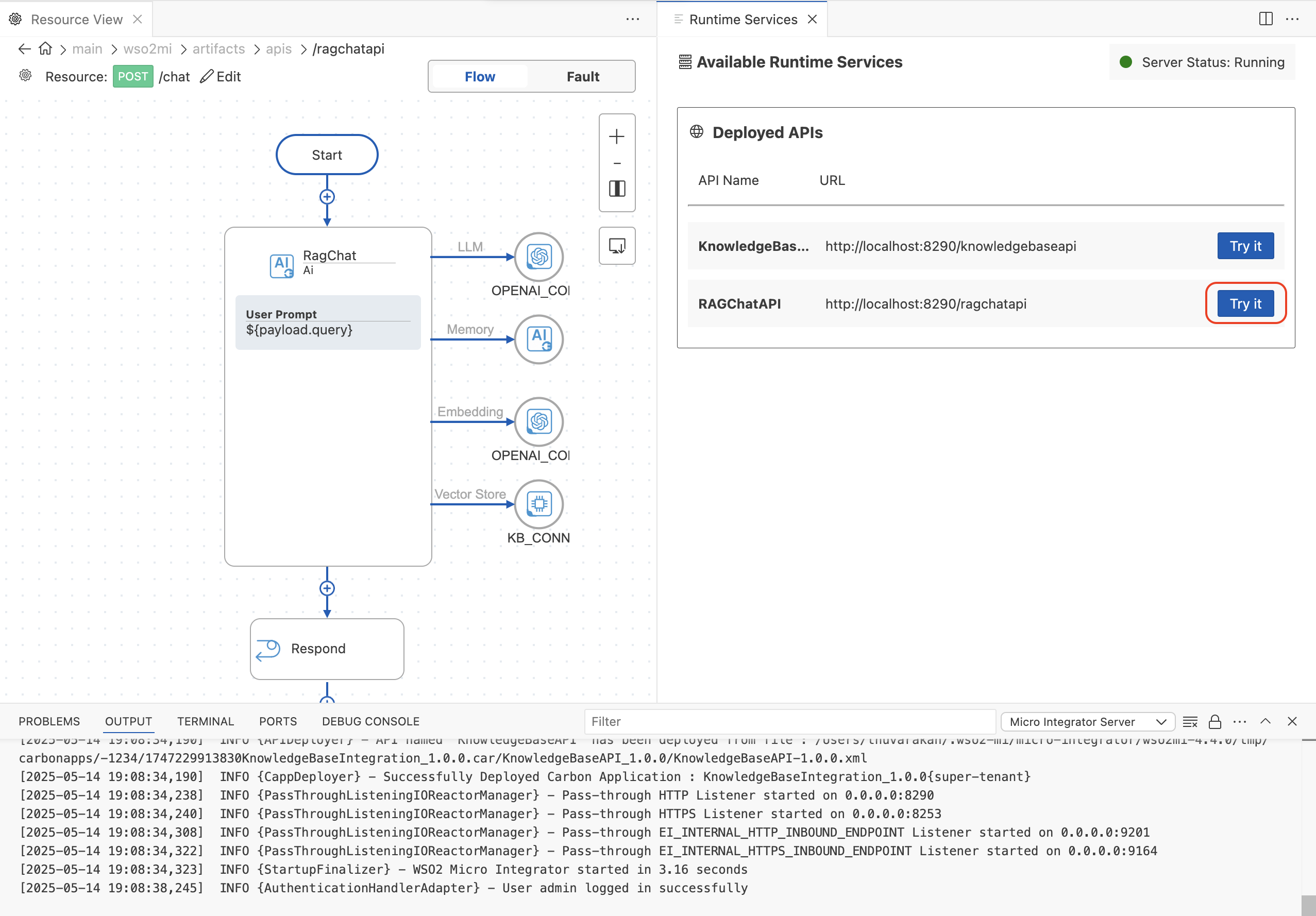
Task: Open Micro Integrator Server output dropdown
Action: click(1087, 722)
